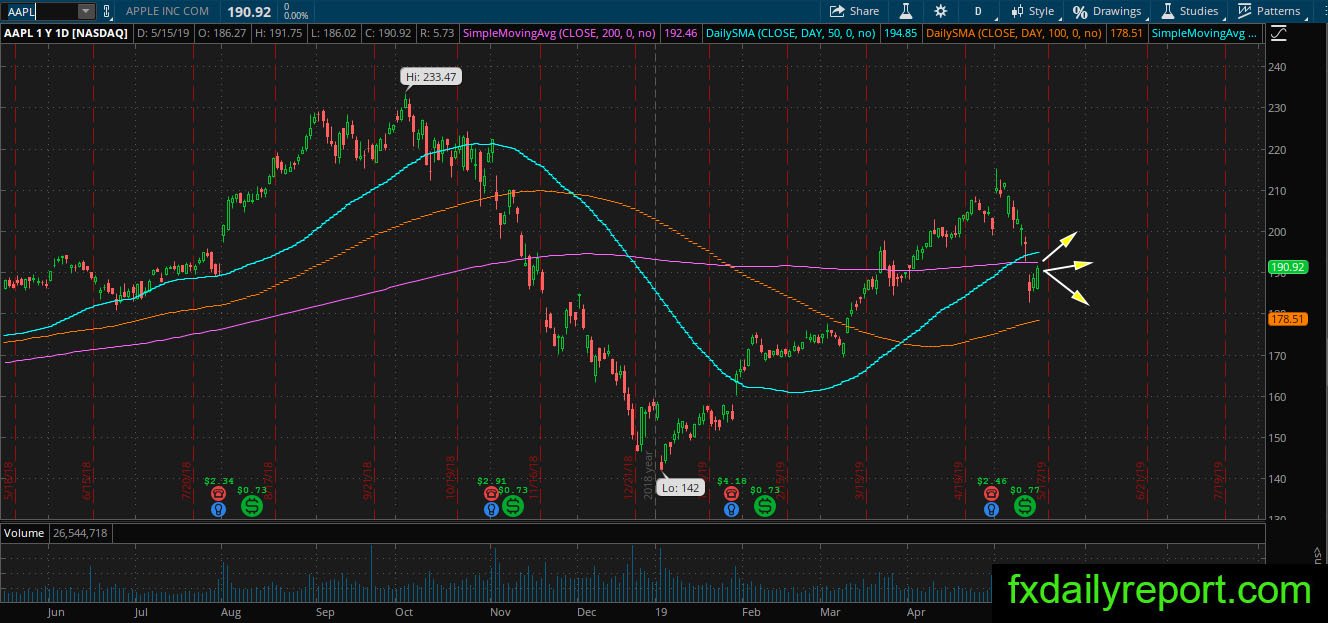Click the 194.85 DailySMA value

(900, 33)
